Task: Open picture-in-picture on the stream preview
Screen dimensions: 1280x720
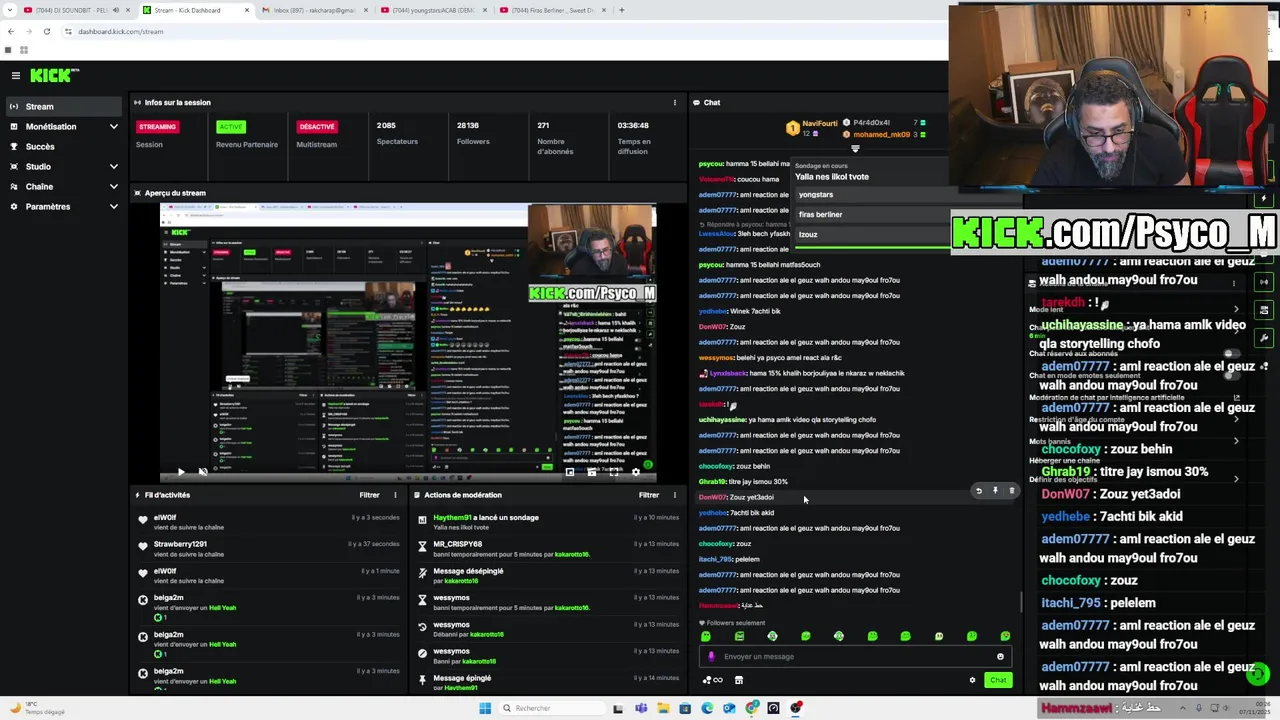Action: click(x=570, y=472)
